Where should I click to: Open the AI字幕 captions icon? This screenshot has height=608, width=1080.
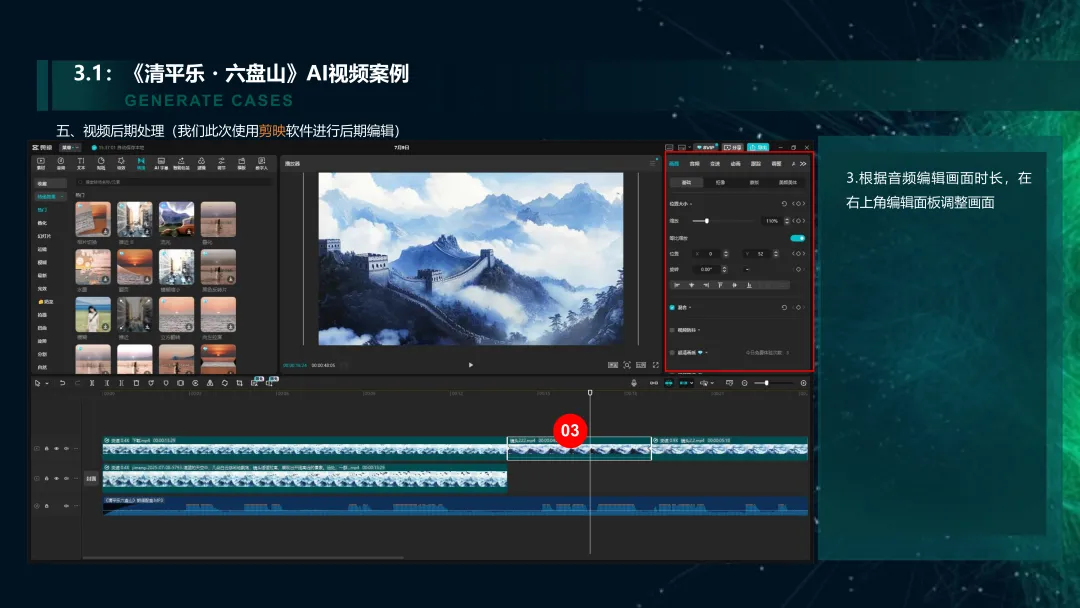click(x=161, y=163)
